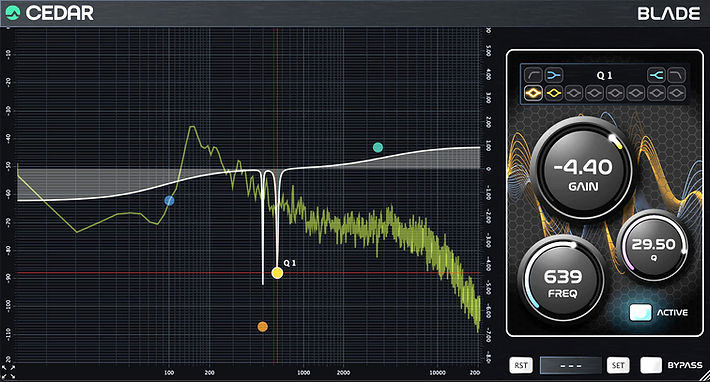Select the teal high shelf node on graph
Image resolution: width=710 pixels, height=382 pixels.
point(378,147)
